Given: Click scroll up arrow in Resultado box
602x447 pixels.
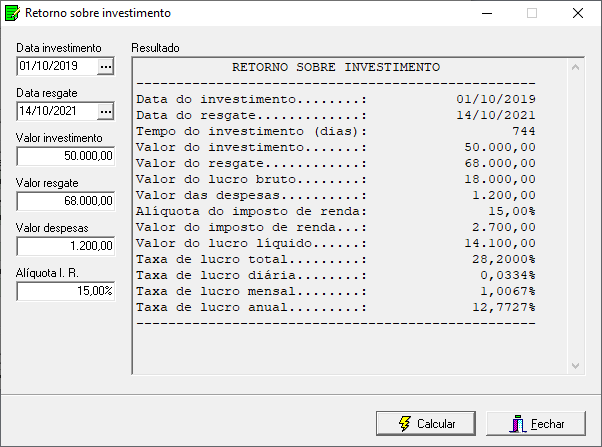Looking at the screenshot, I should point(575,68).
